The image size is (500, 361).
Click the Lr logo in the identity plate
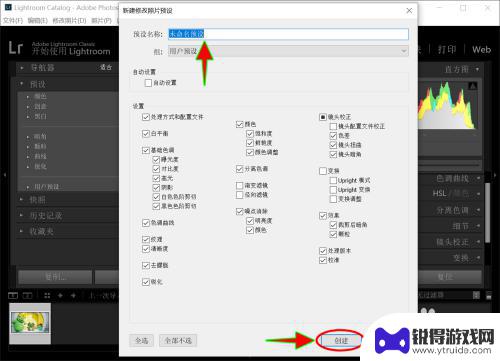click(16, 48)
